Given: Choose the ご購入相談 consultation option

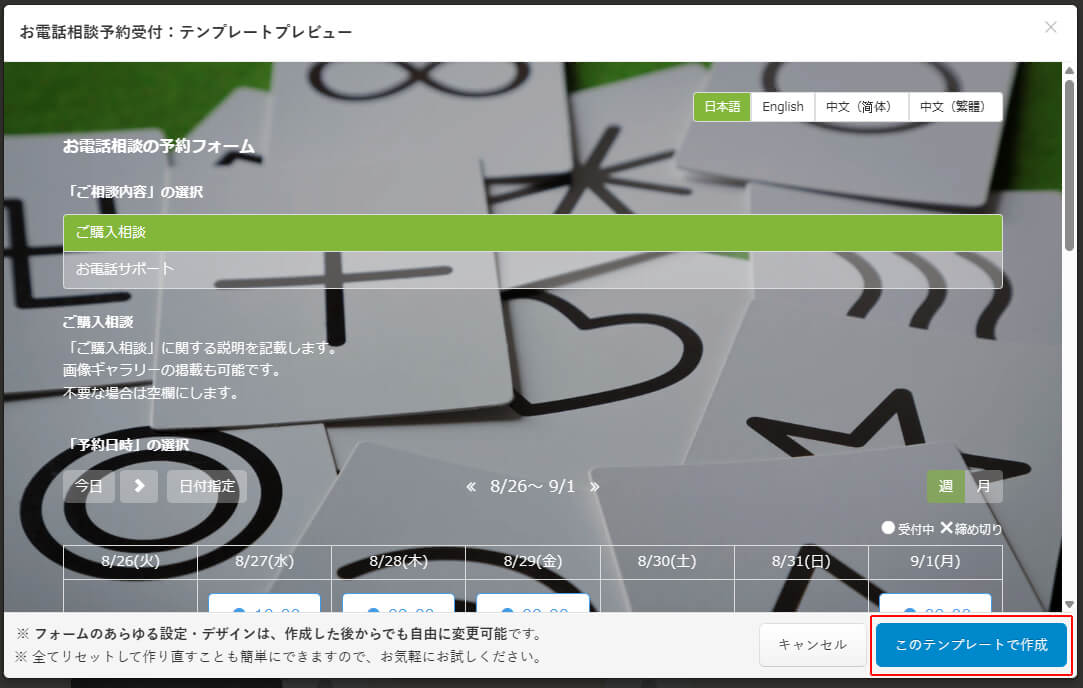Looking at the screenshot, I should tap(532, 232).
